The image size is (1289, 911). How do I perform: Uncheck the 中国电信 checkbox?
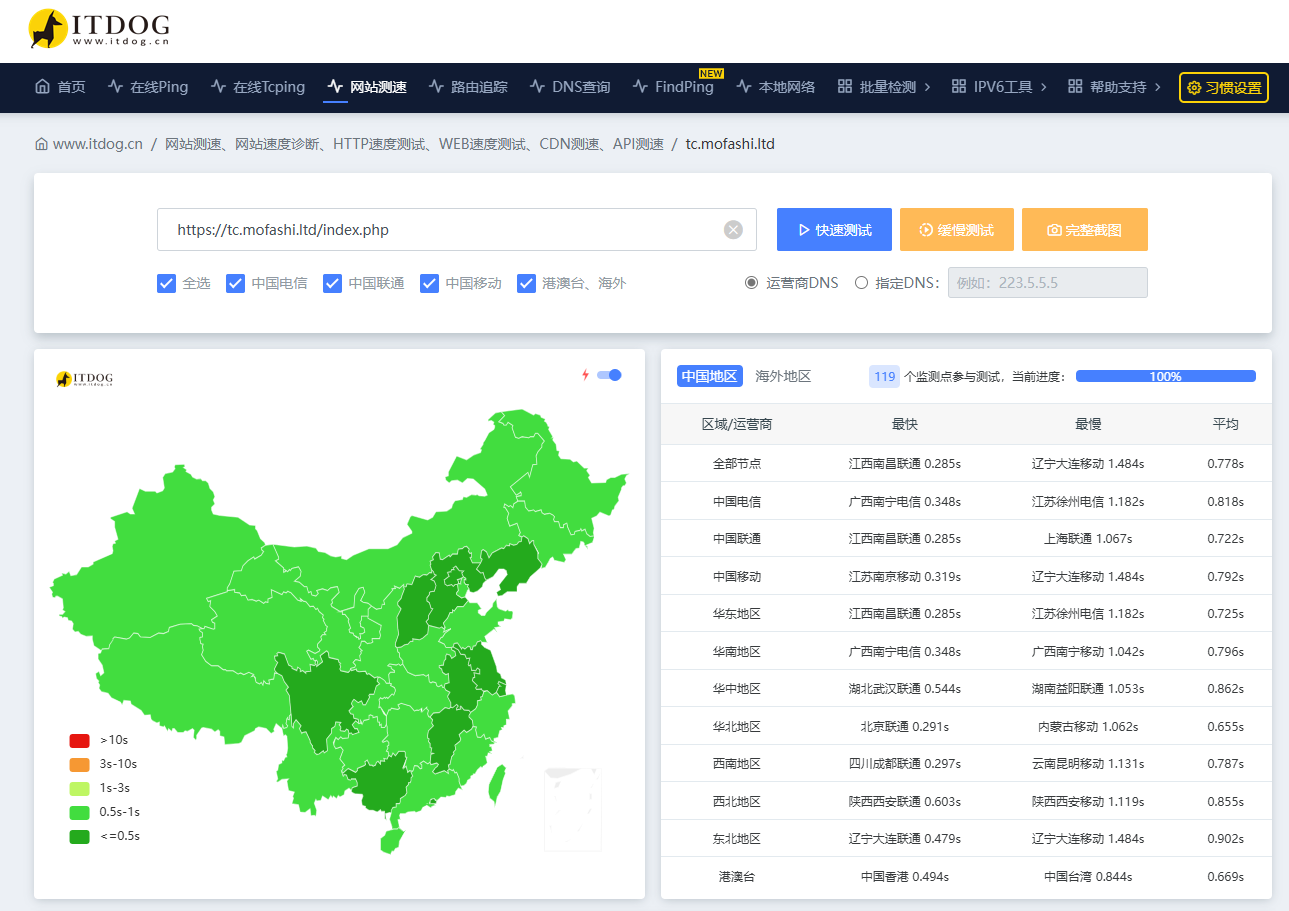pyautogui.click(x=236, y=283)
